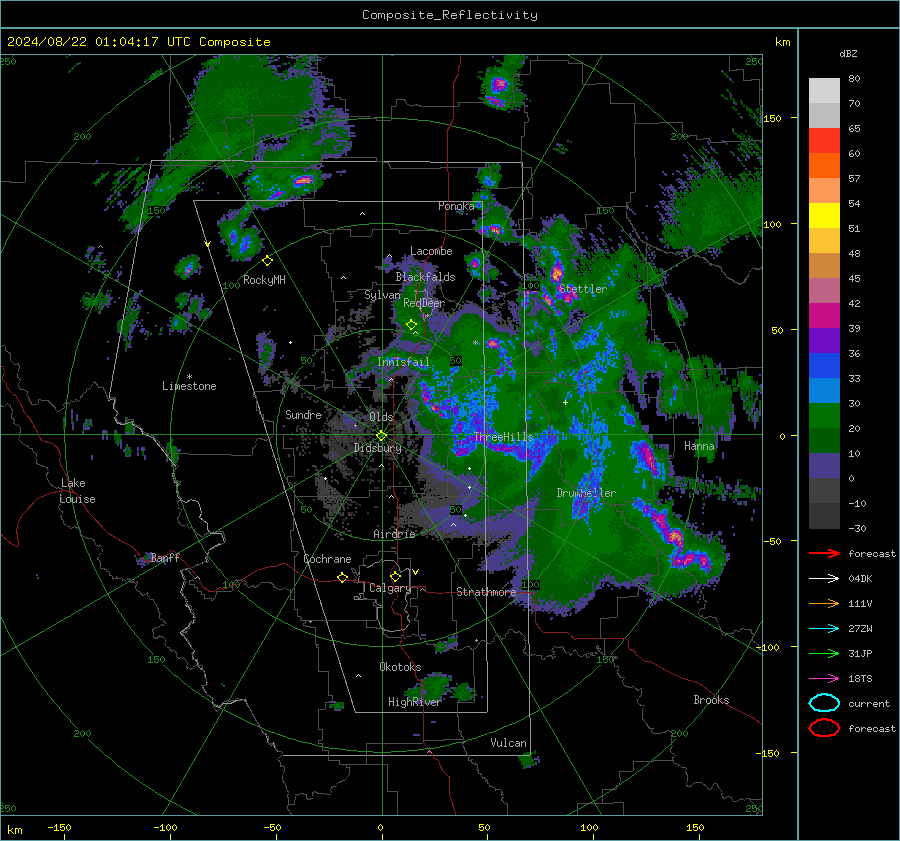Select the bright green 20–30 dBZ swatch

pos(824,416)
